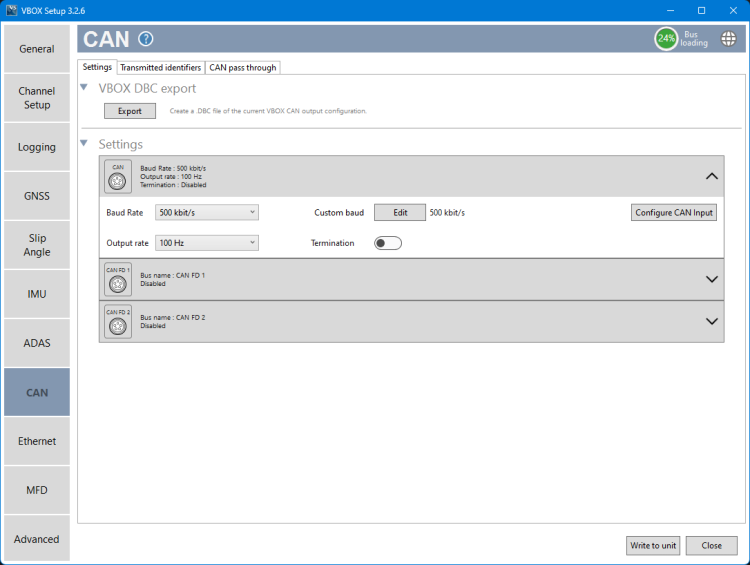The image size is (750, 565).
Task: Click the globe language icon
Action: click(x=728, y=39)
